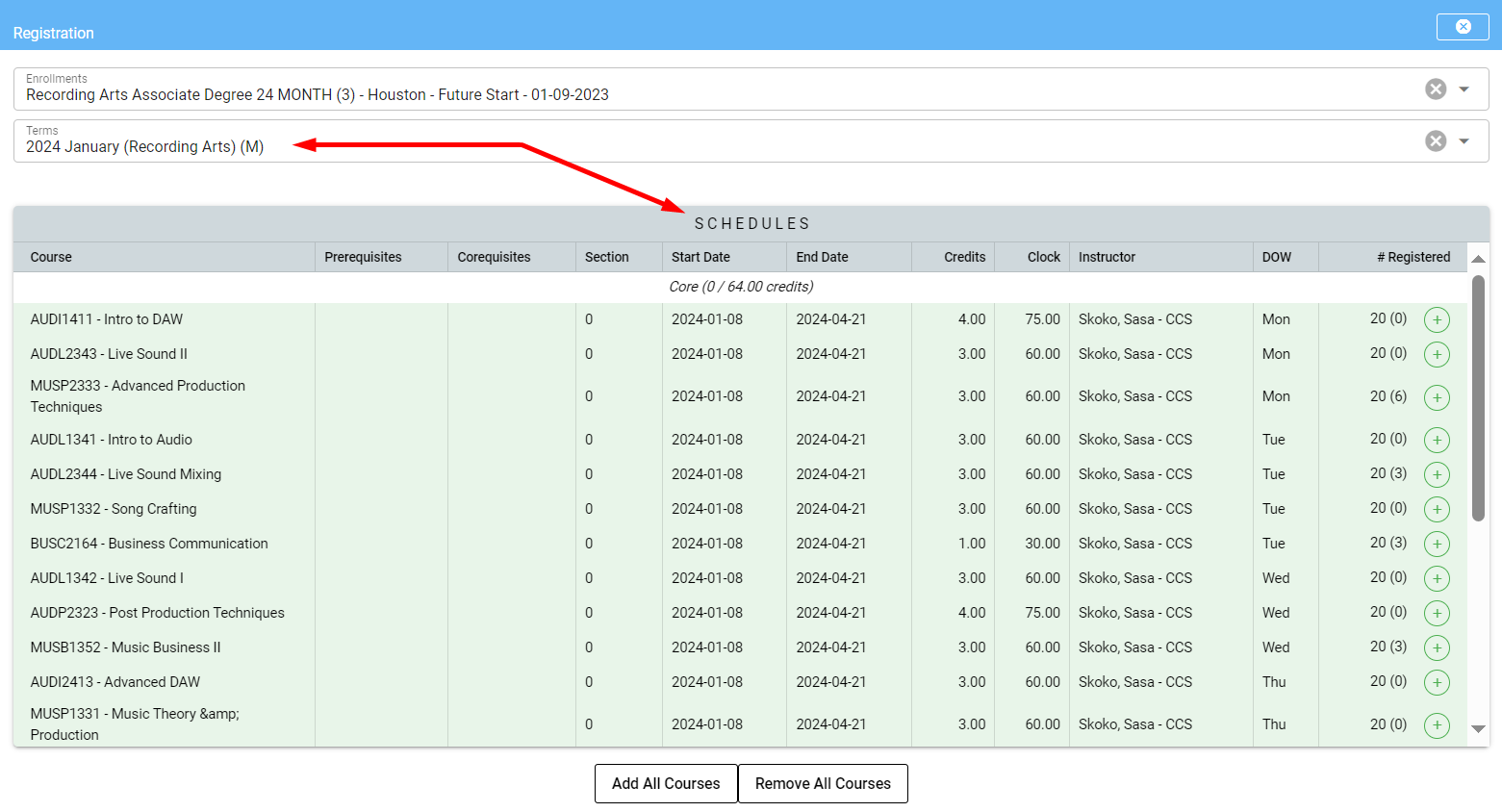
Task: Add AUDI2413 Advanced DAW course
Action: tap(1436, 682)
